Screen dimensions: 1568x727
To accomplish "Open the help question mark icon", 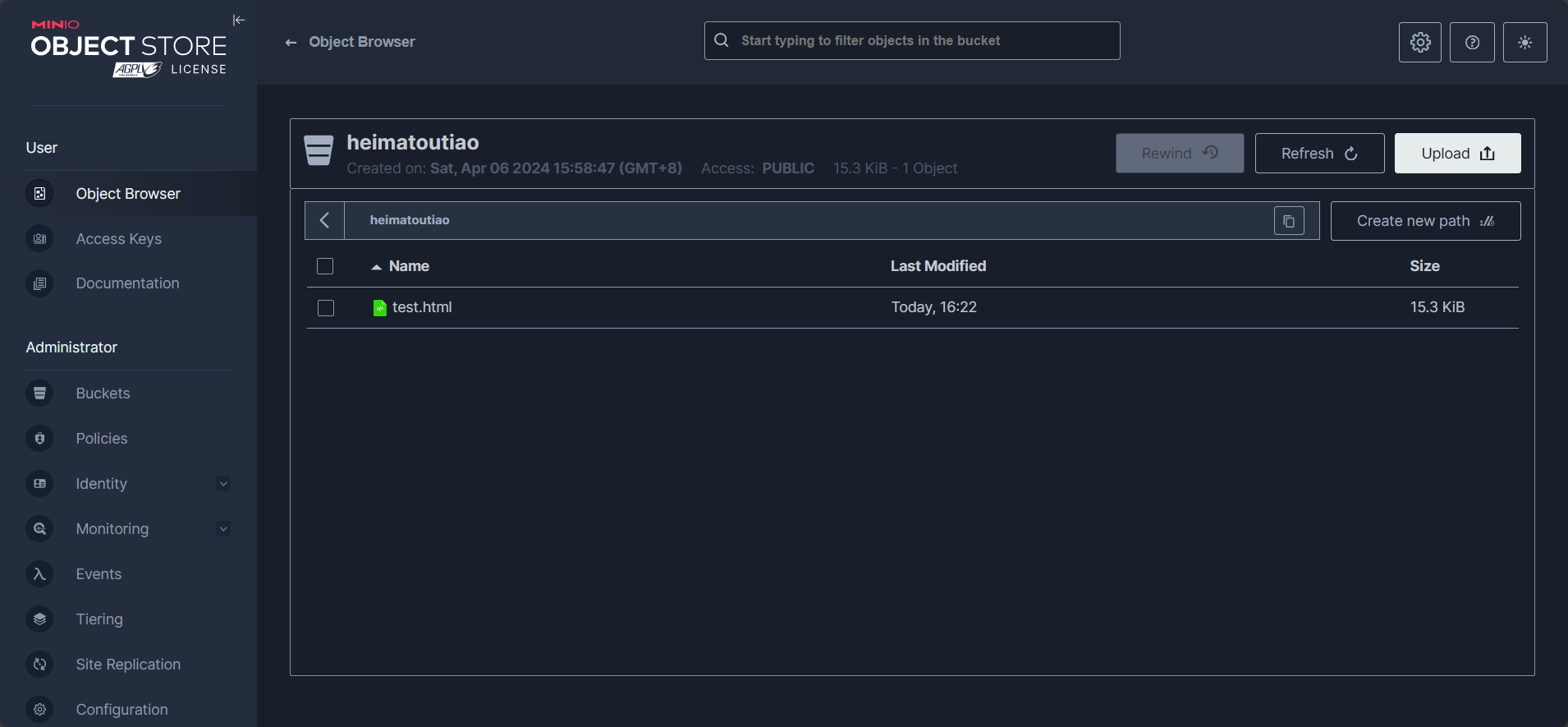I will click(1472, 42).
